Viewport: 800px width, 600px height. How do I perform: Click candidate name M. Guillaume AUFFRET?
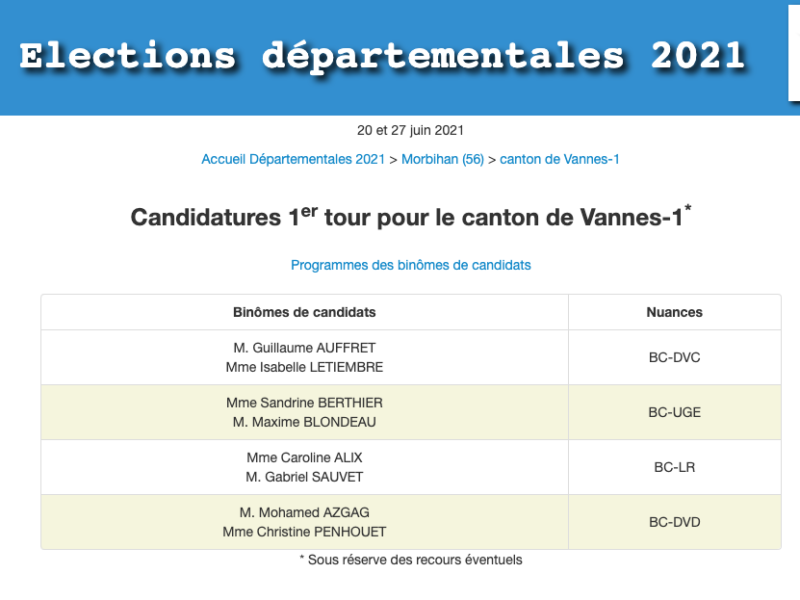tap(304, 348)
